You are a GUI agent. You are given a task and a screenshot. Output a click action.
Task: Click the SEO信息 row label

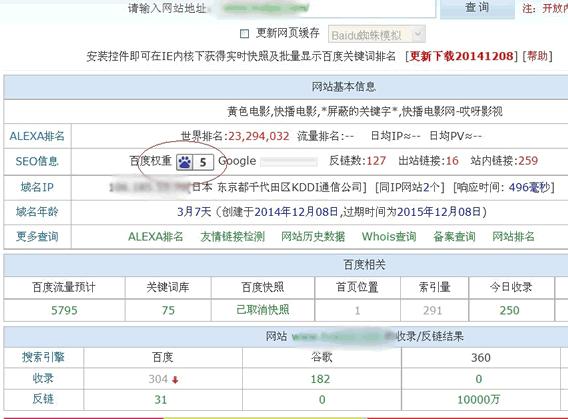[x=37, y=161]
